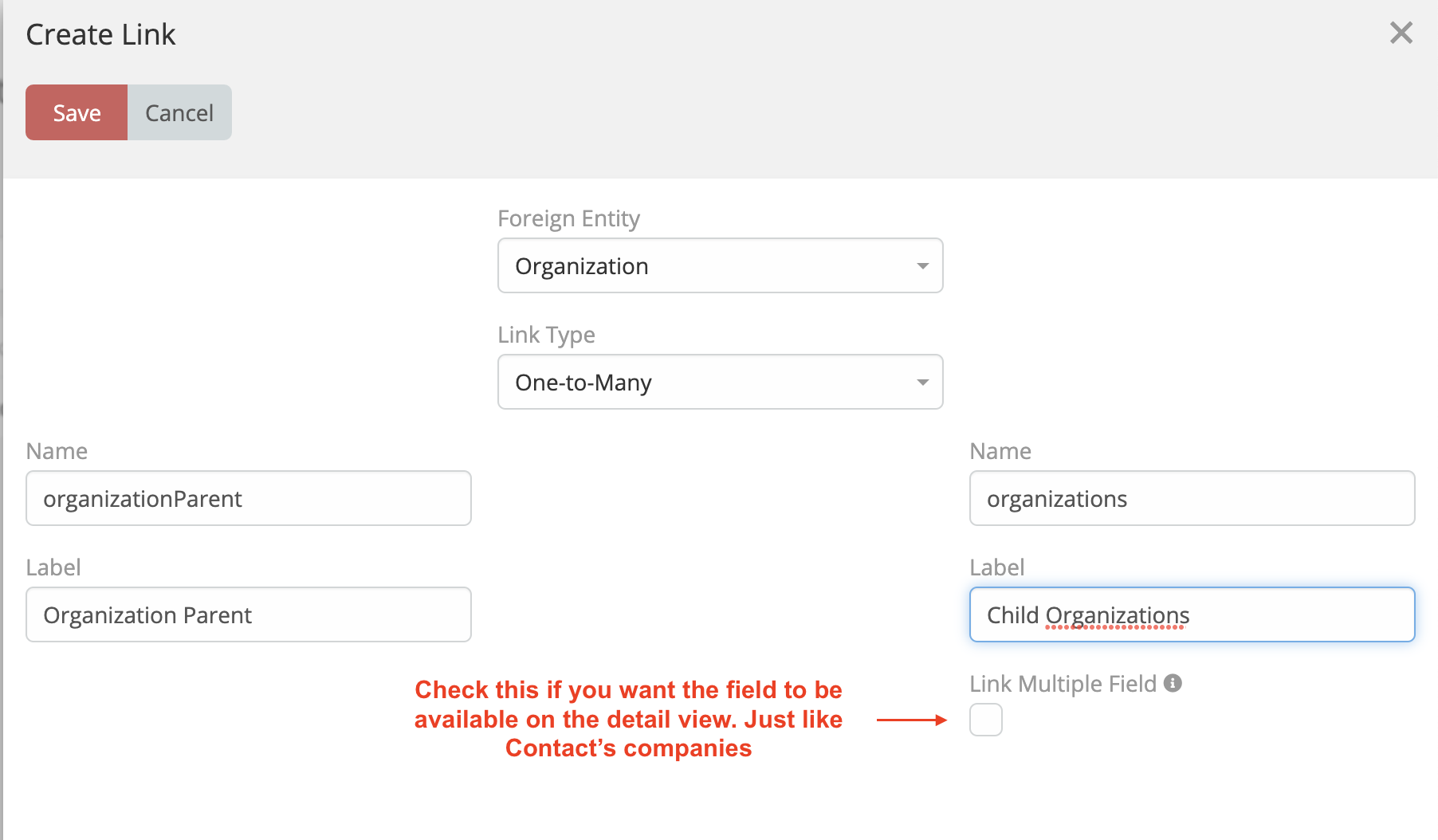Viewport: 1438px width, 840px height.
Task: Click the red annotation text about detail view
Action: (x=628, y=719)
